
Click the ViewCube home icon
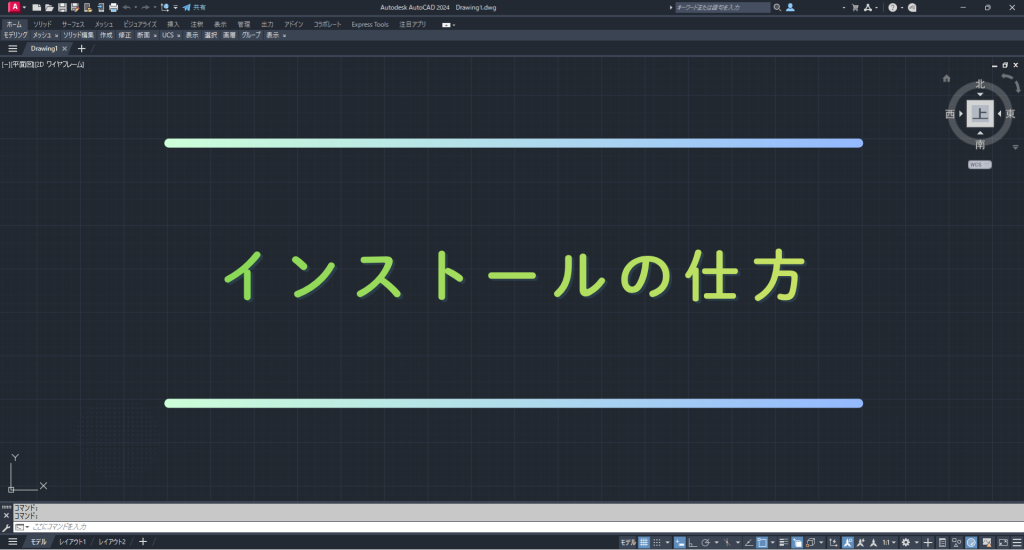[x=946, y=78]
